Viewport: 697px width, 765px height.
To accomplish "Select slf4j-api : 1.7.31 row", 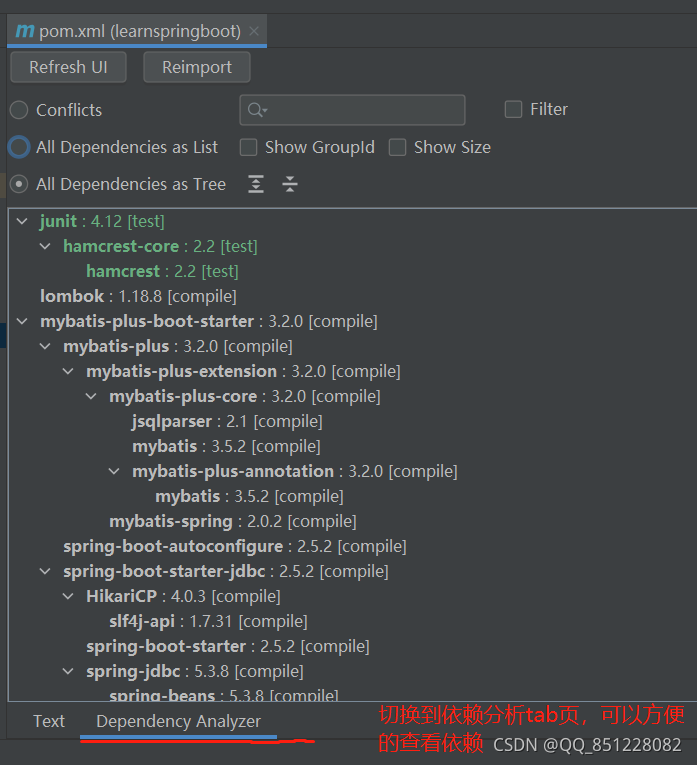I will 208,621.
